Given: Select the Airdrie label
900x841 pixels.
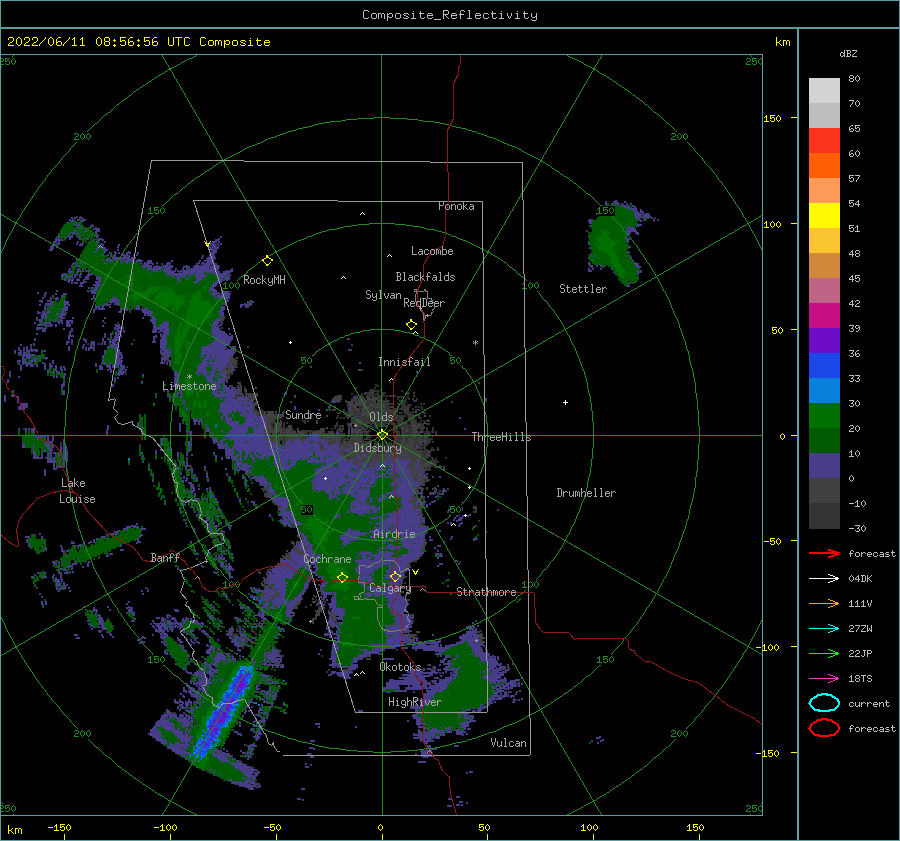Looking at the screenshot, I should (x=394, y=534).
